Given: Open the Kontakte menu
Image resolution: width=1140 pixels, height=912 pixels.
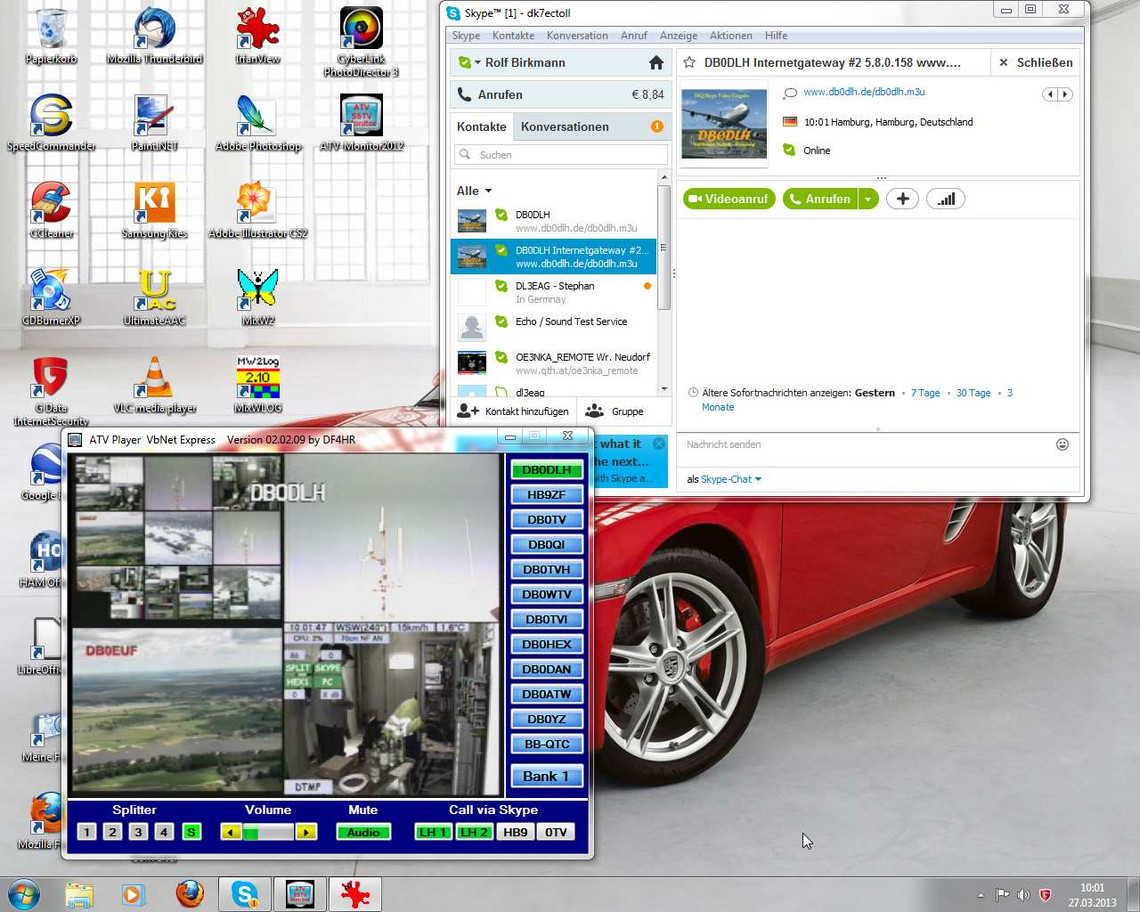Looking at the screenshot, I should click(513, 36).
